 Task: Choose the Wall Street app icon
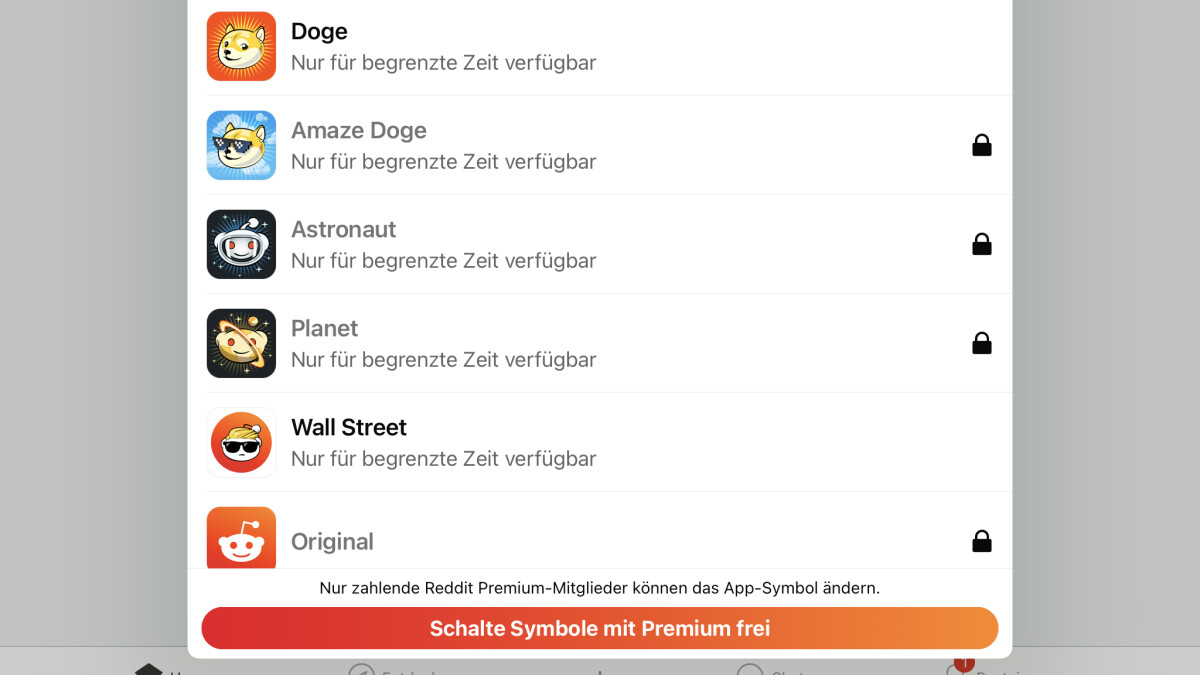(241, 442)
